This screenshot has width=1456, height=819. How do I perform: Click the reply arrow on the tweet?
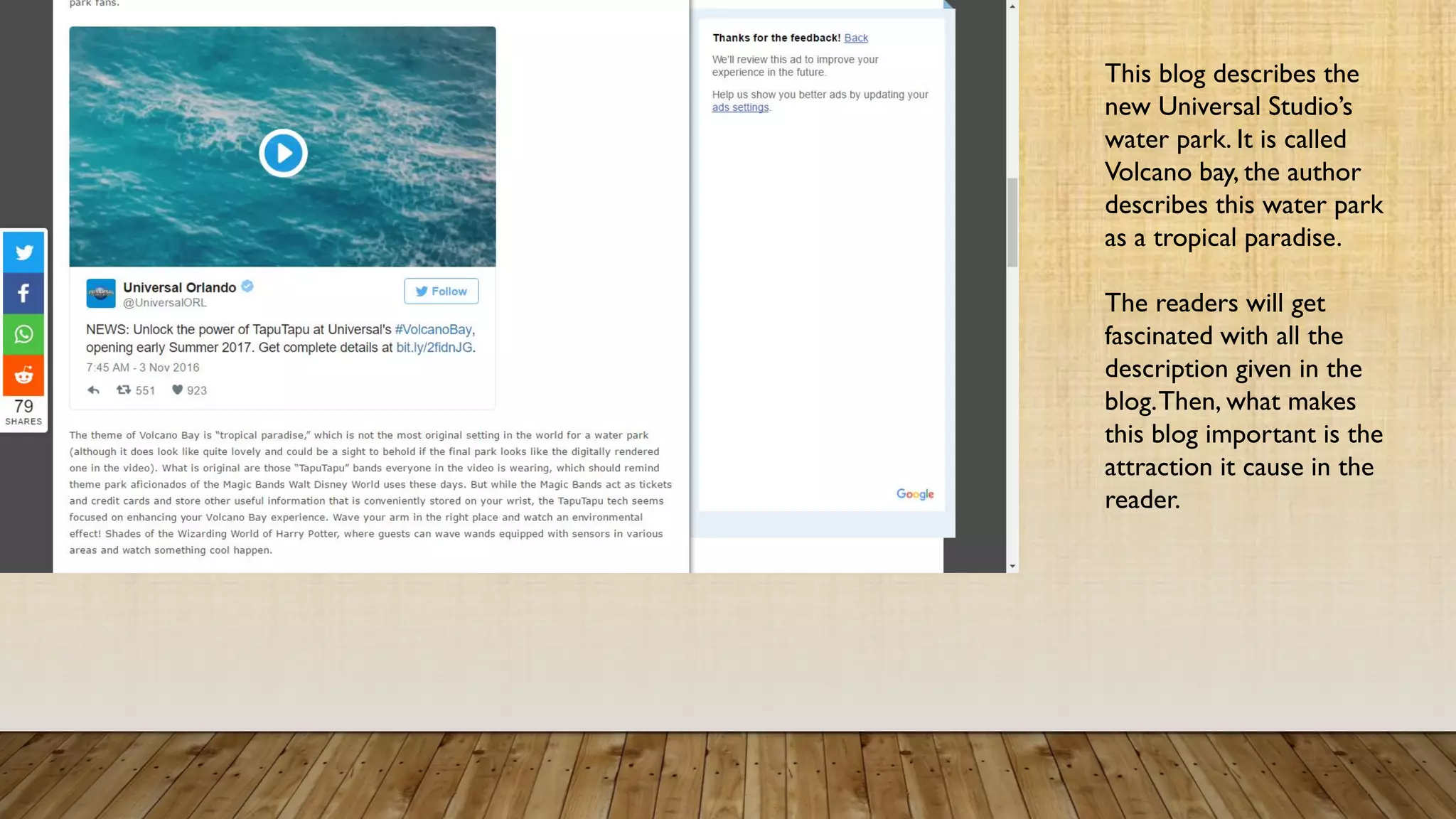click(93, 390)
